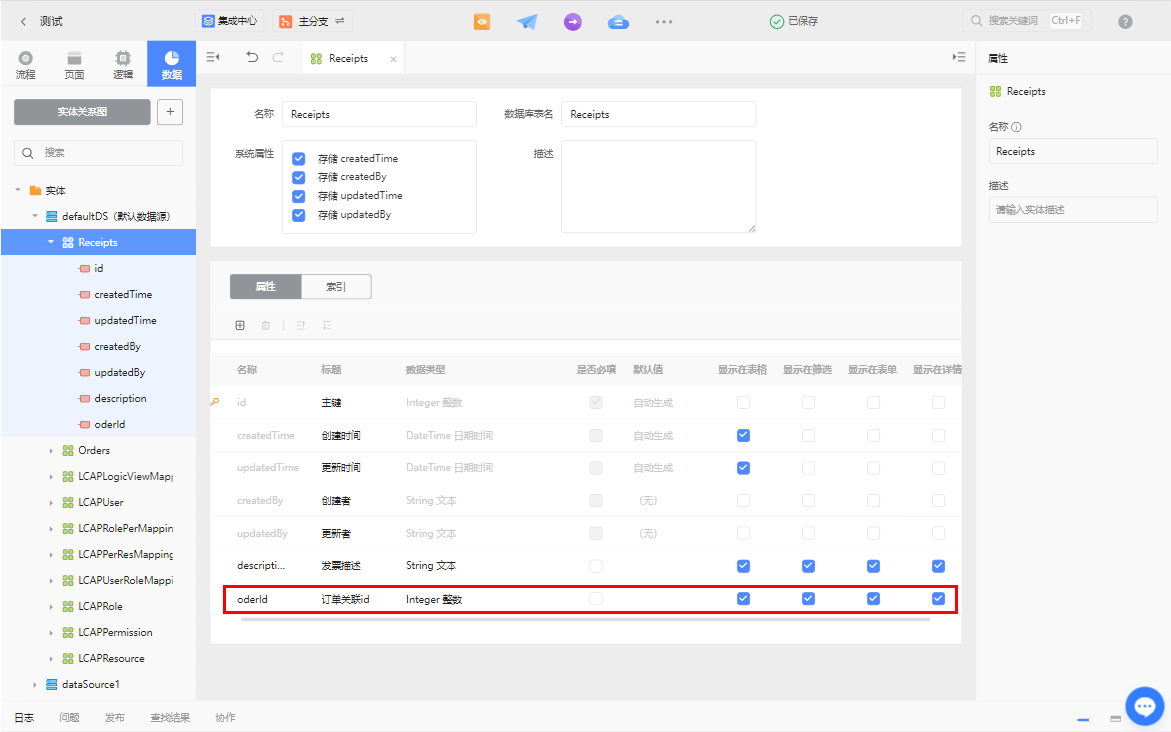Open the 实体关系图 entity diagram
Screen dimensions: 1171x732
tap(82, 112)
